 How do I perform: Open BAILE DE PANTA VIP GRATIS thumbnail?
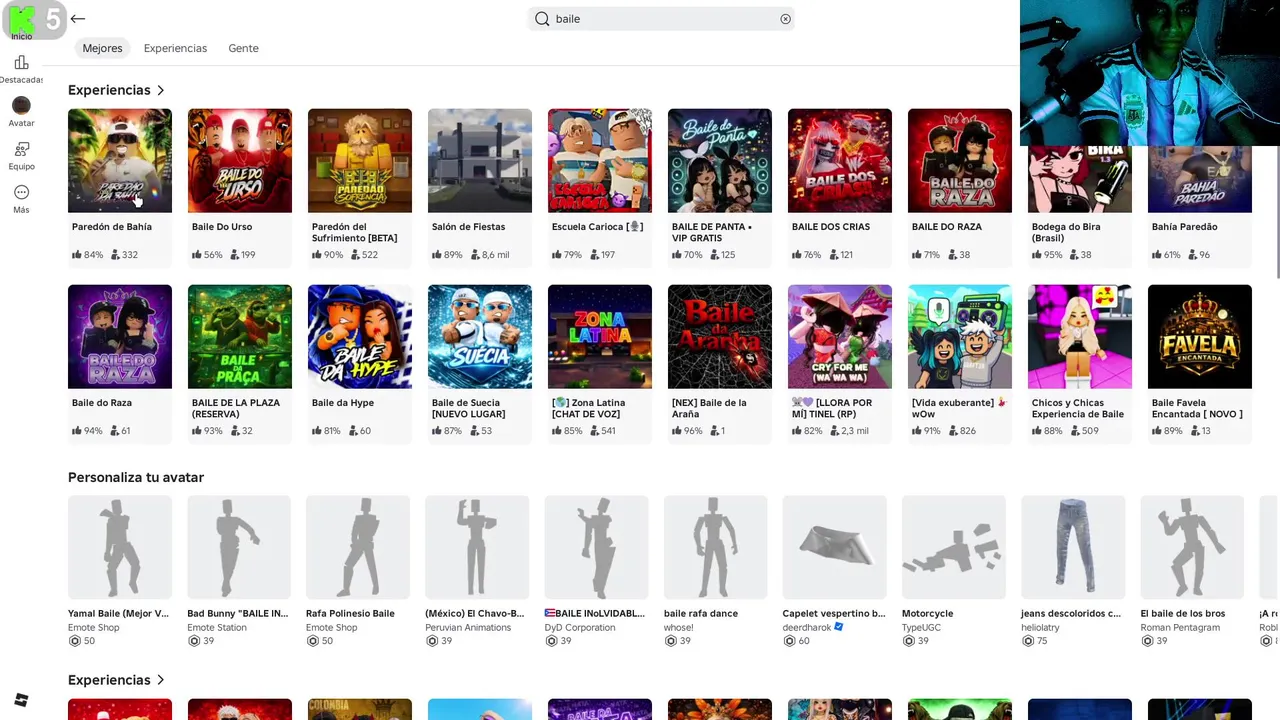720,161
